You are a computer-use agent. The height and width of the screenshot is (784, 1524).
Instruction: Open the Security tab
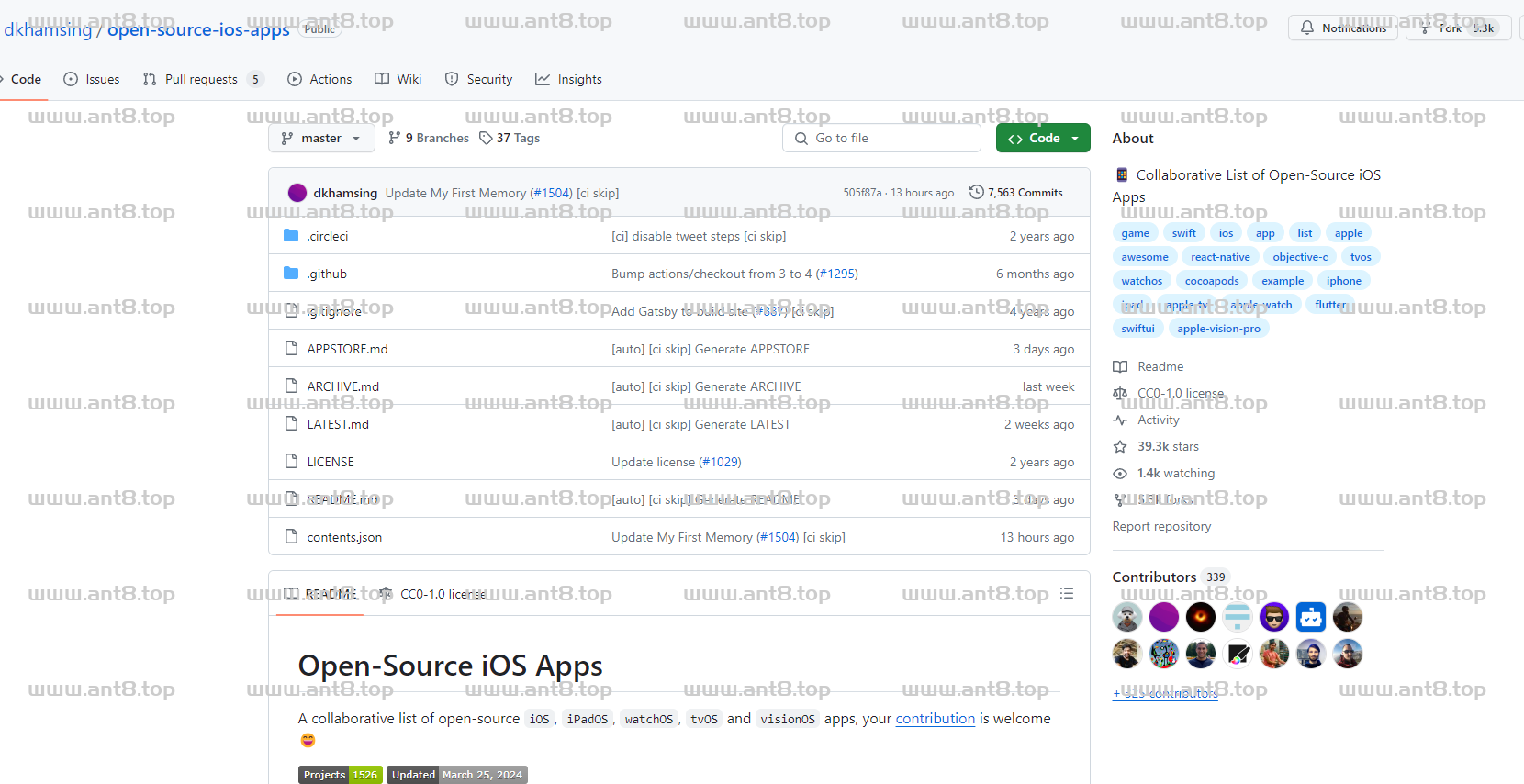pyautogui.click(x=478, y=79)
